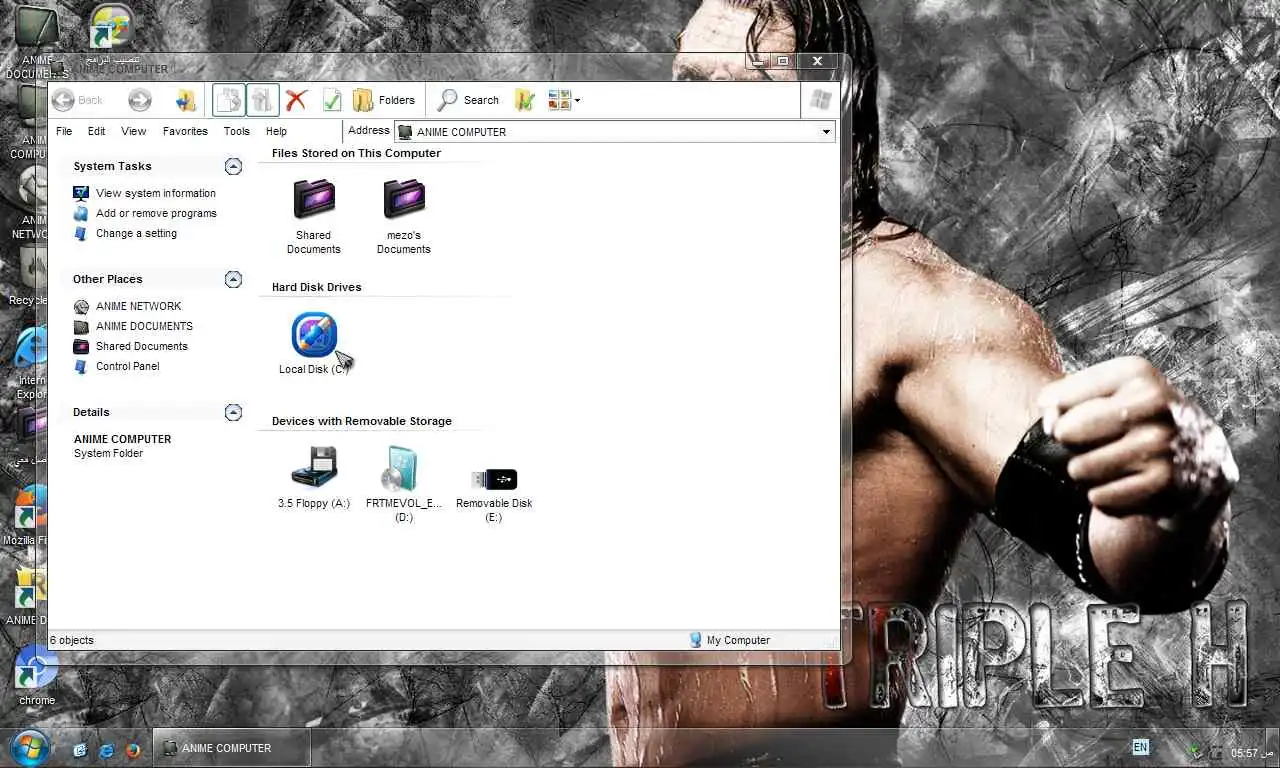Click the EN language indicator

[x=1140, y=747]
